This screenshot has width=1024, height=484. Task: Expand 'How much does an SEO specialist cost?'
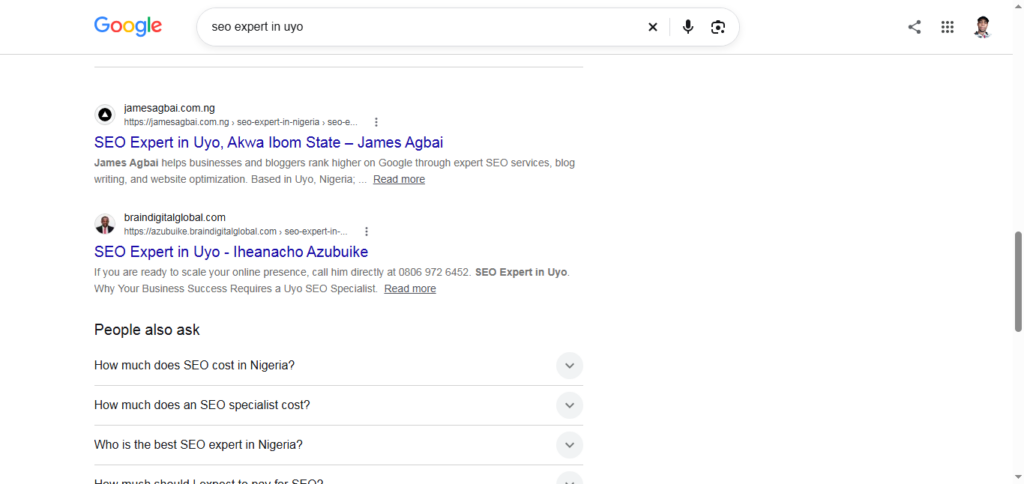pyautogui.click(x=338, y=406)
